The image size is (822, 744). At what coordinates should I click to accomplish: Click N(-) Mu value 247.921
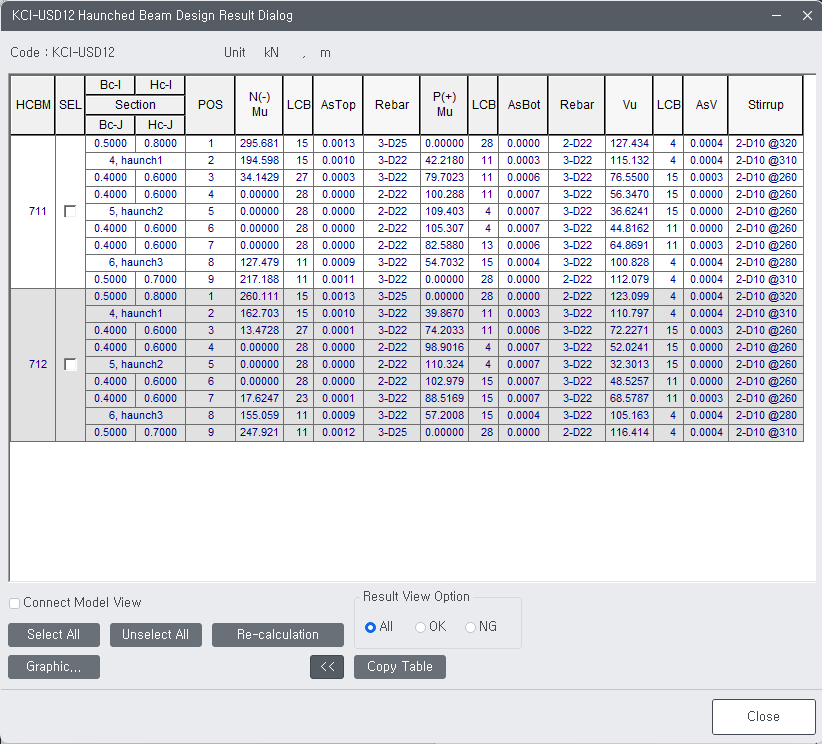pyautogui.click(x=259, y=433)
